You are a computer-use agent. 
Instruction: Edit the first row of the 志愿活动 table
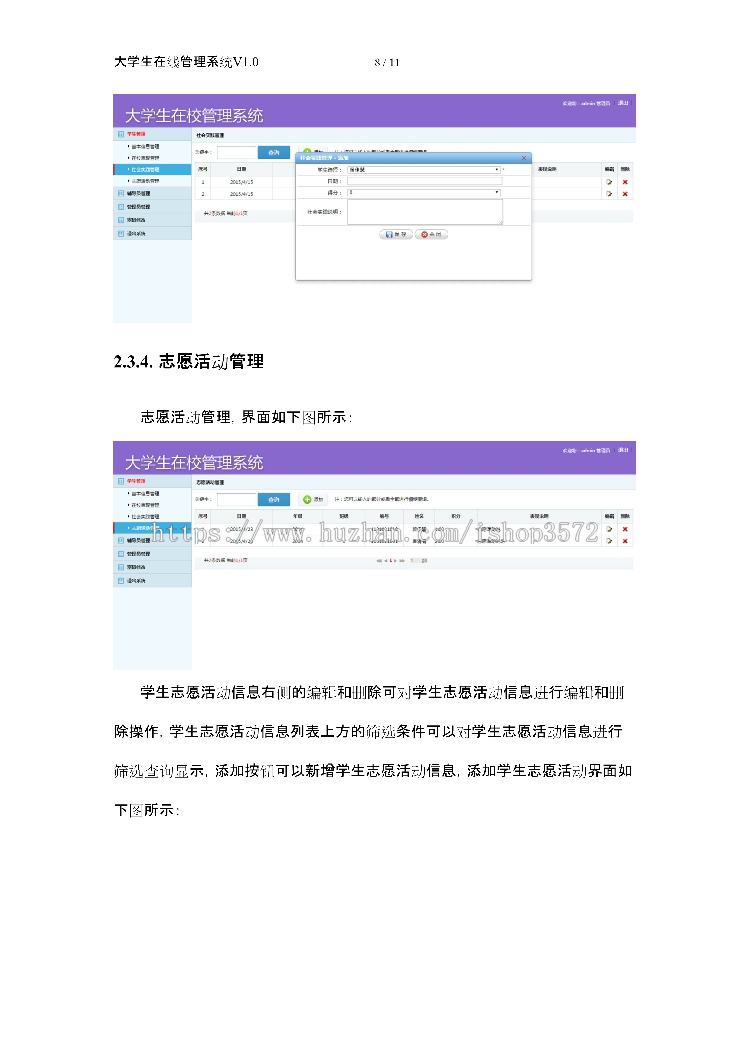[609, 529]
